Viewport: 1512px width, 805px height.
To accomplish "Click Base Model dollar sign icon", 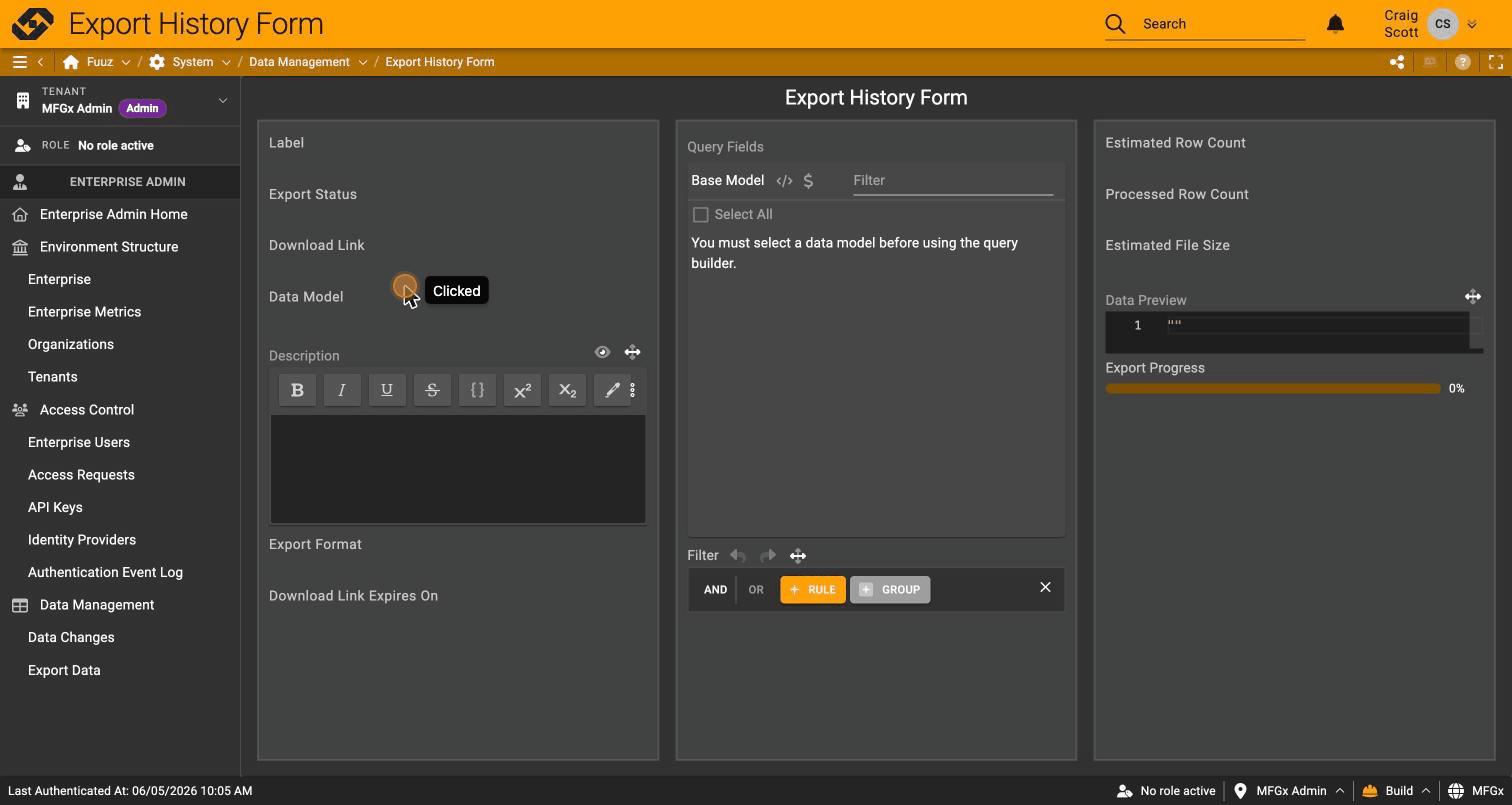I will click(808, 181).
